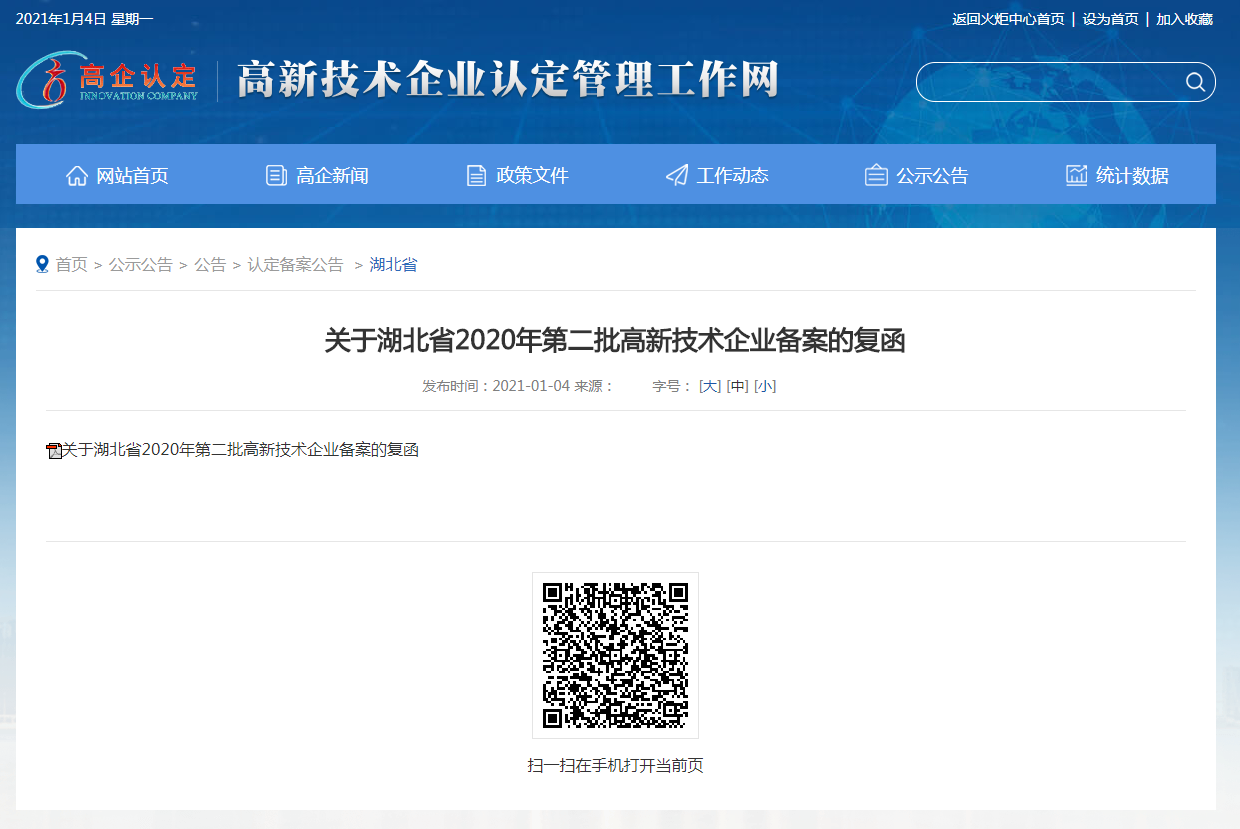Click the 高企认定 Innovation Company logo
This screenshot has width=1240, height=829.
pyautogui.click(x=108, y=80)
